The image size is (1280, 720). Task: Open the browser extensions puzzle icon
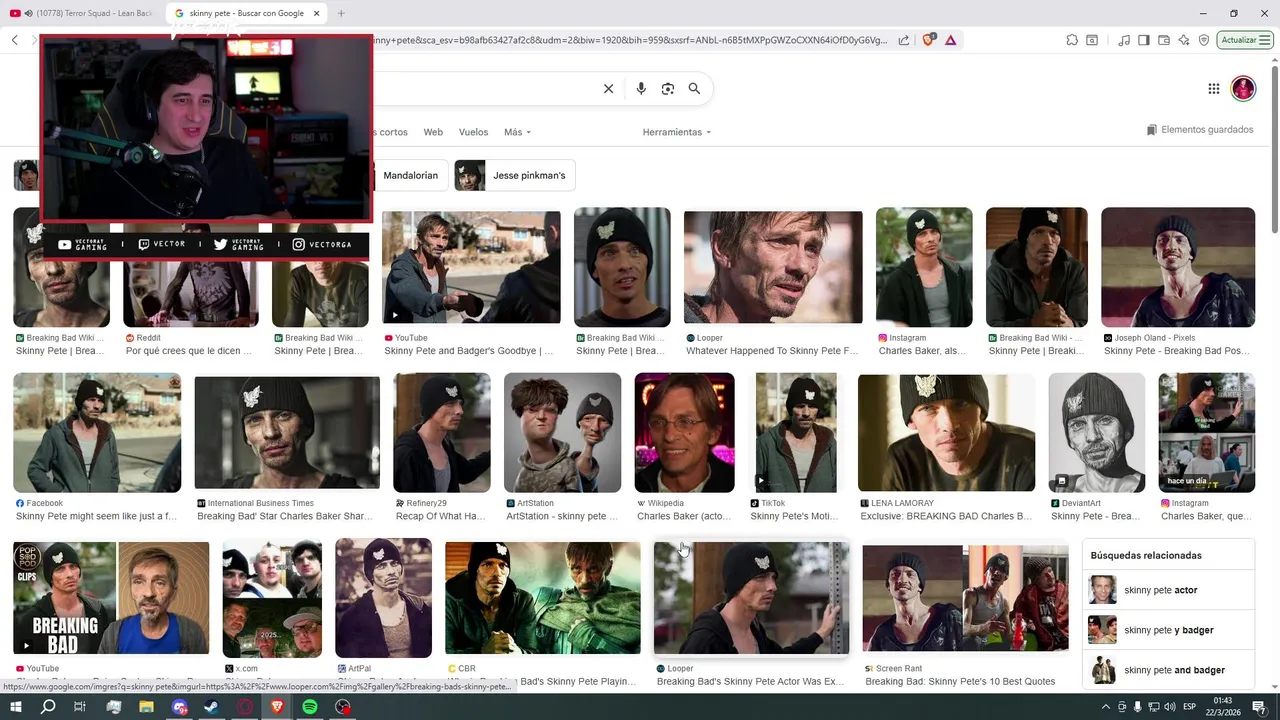1072,40
